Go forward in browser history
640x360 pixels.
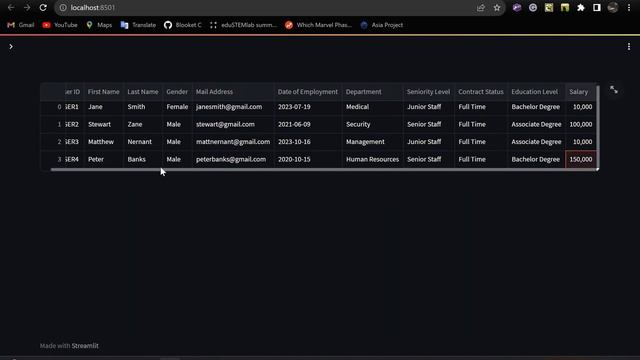pyautogui.click(x=27, y=8)
